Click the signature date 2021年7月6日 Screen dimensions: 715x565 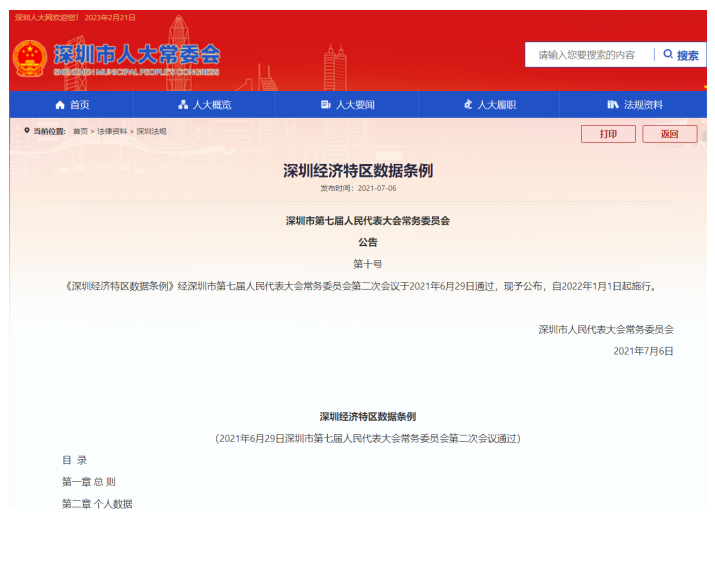click(x=643, y=351)
